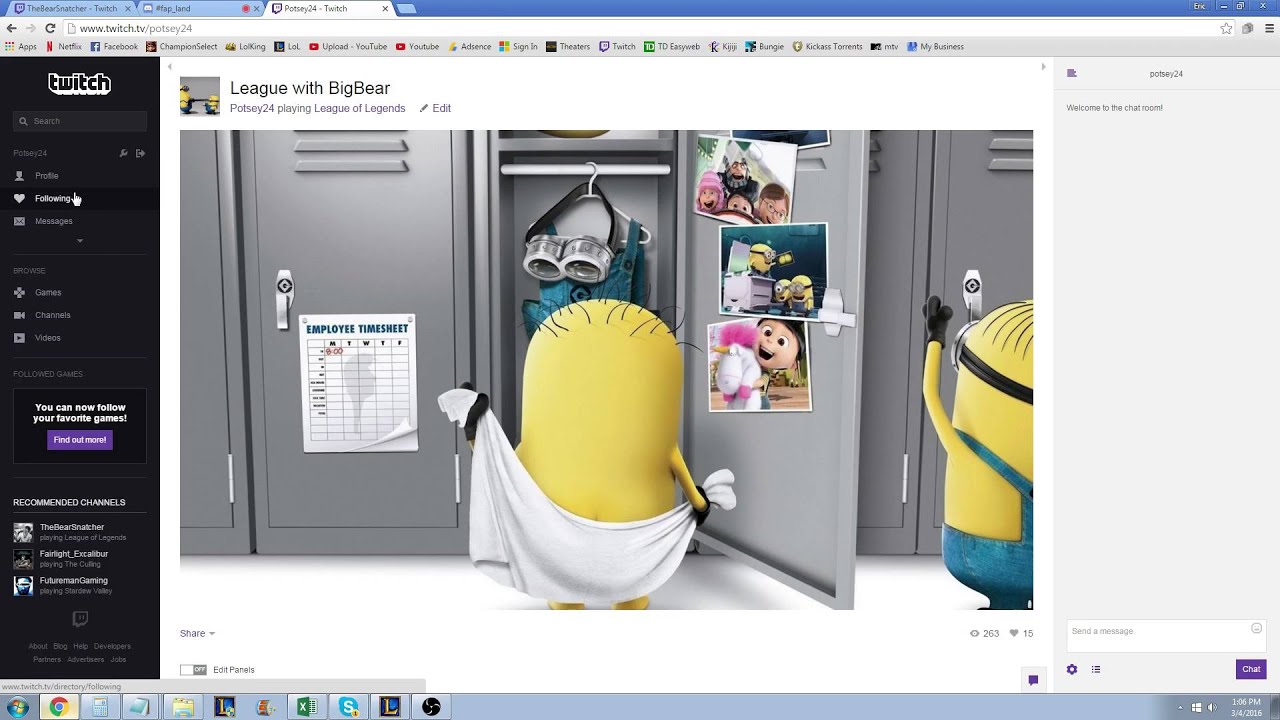Show the chat viewer list icon
1280x720 pixels.
point(1096,670)
